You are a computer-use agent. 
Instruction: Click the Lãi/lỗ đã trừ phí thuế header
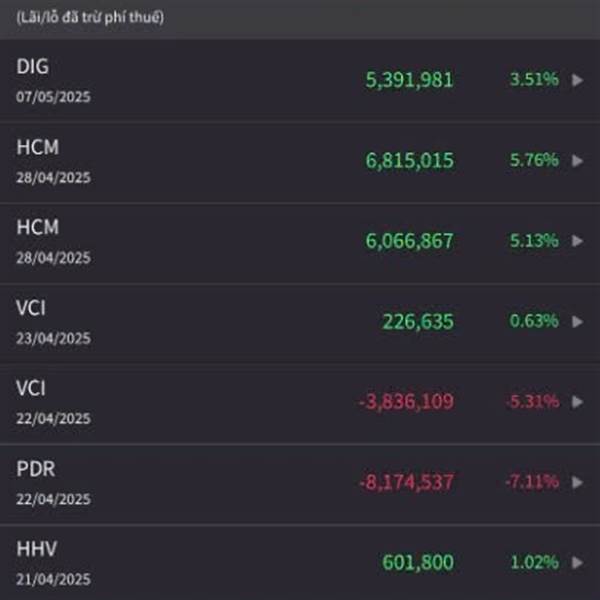click(x=90, y=18)
